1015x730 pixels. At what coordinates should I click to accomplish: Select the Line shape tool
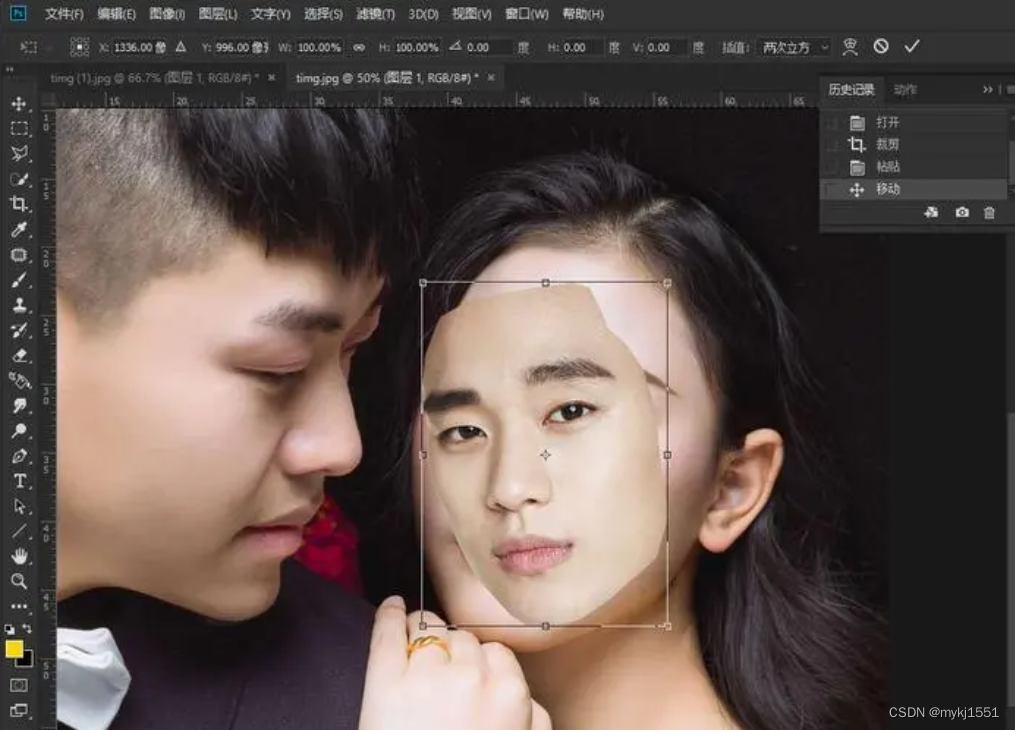click(x=19, y=531)
